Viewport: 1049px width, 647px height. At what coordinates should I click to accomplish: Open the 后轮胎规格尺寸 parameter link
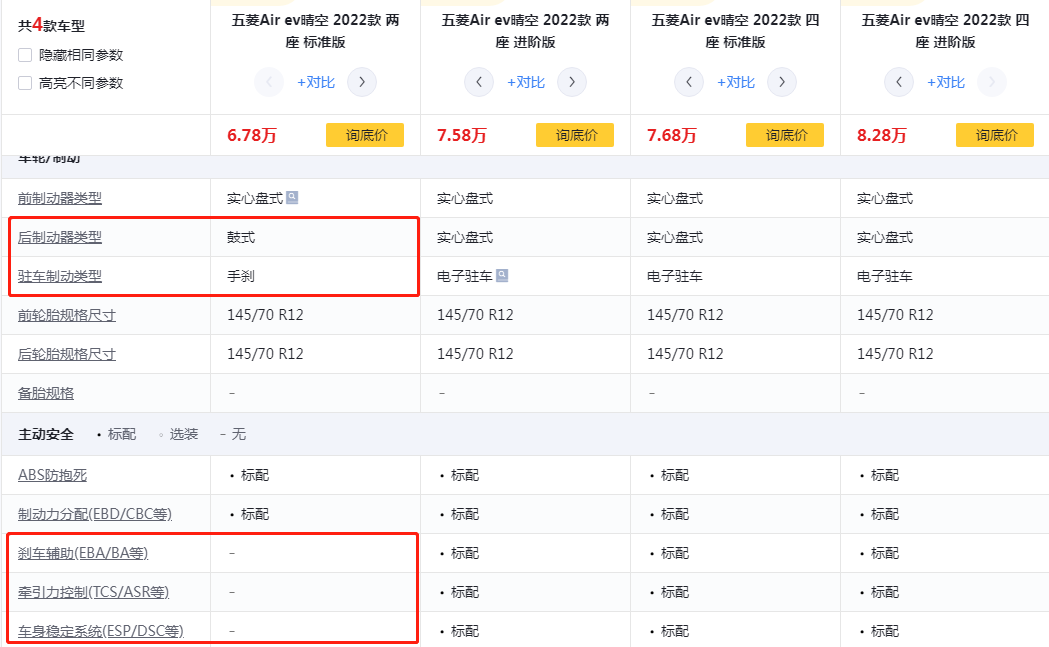point(67,354)
